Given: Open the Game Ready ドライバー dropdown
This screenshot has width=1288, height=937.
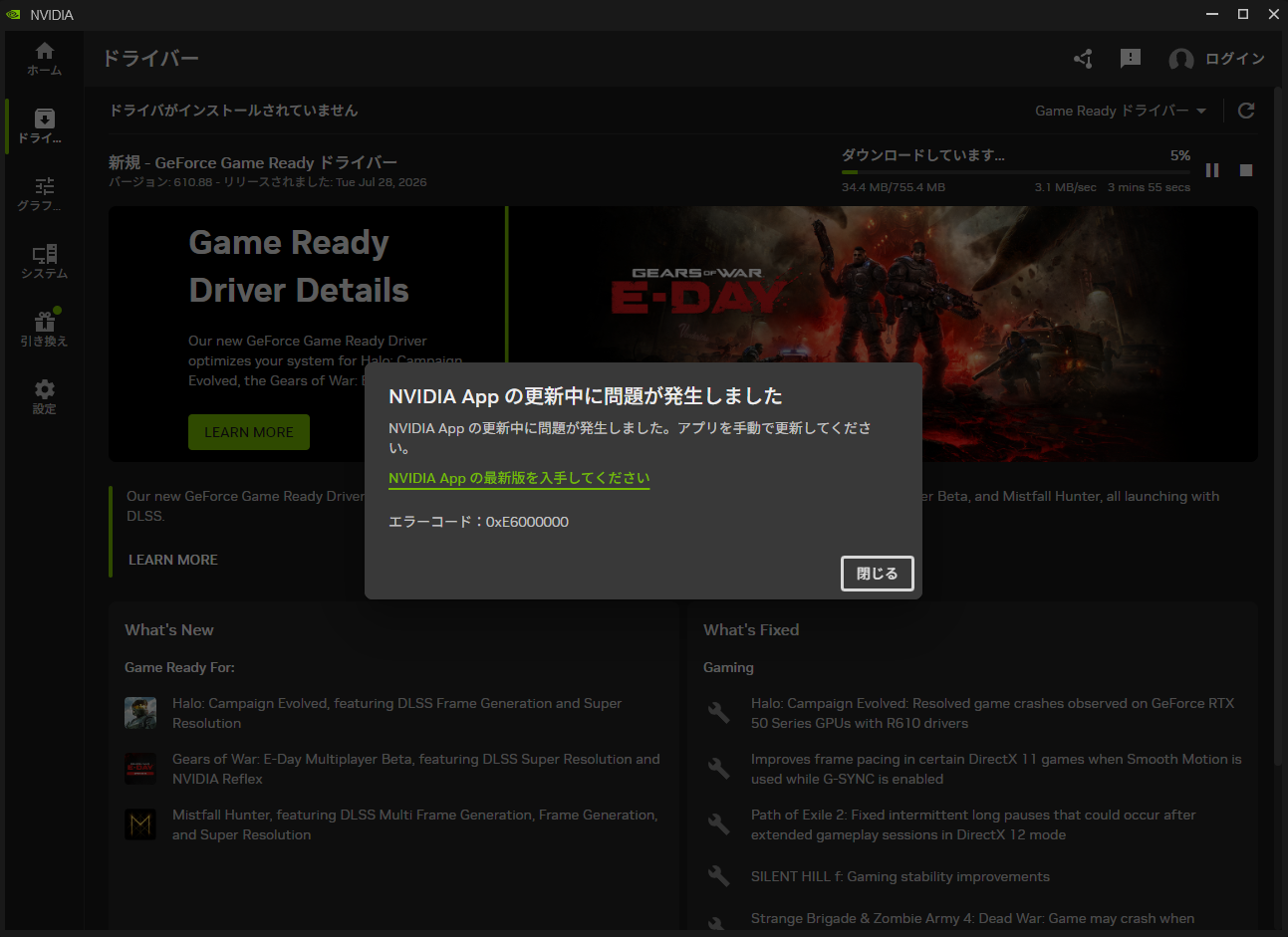Looking at the screenshot, I should pyautogui.click(x=1121, y=111).
